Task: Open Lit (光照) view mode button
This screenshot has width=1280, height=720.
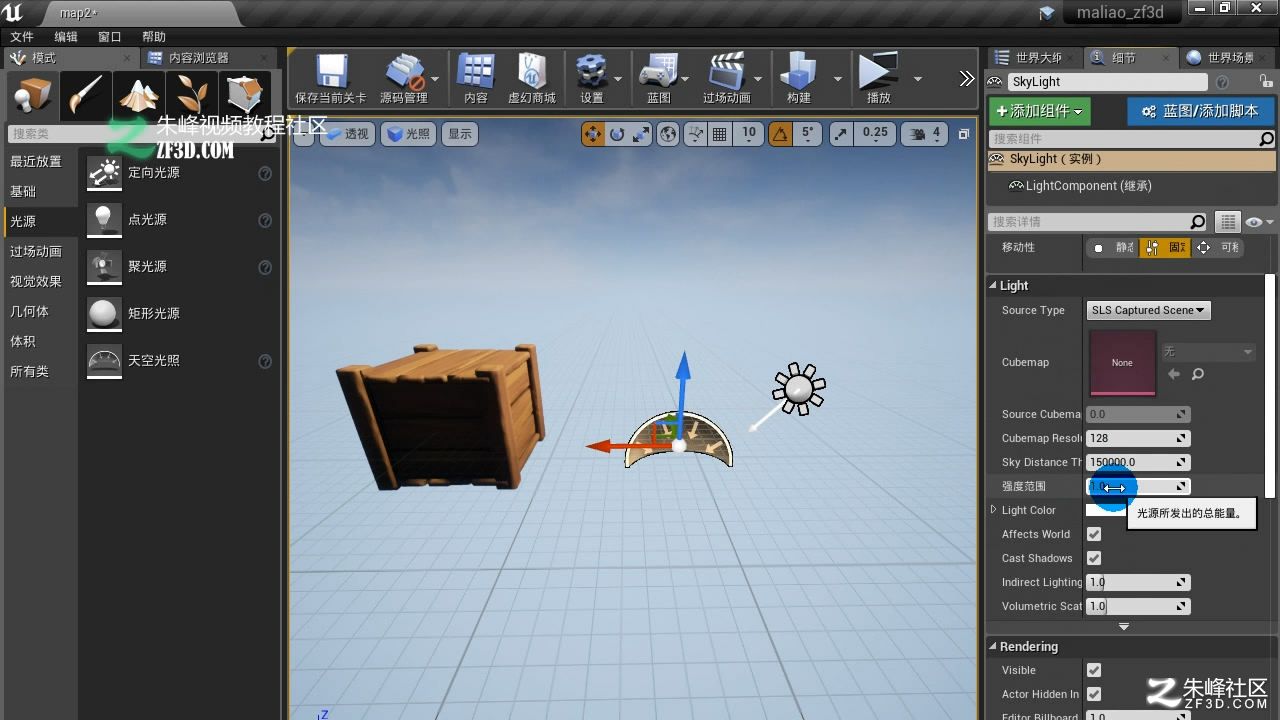Action: click(409, 134)
